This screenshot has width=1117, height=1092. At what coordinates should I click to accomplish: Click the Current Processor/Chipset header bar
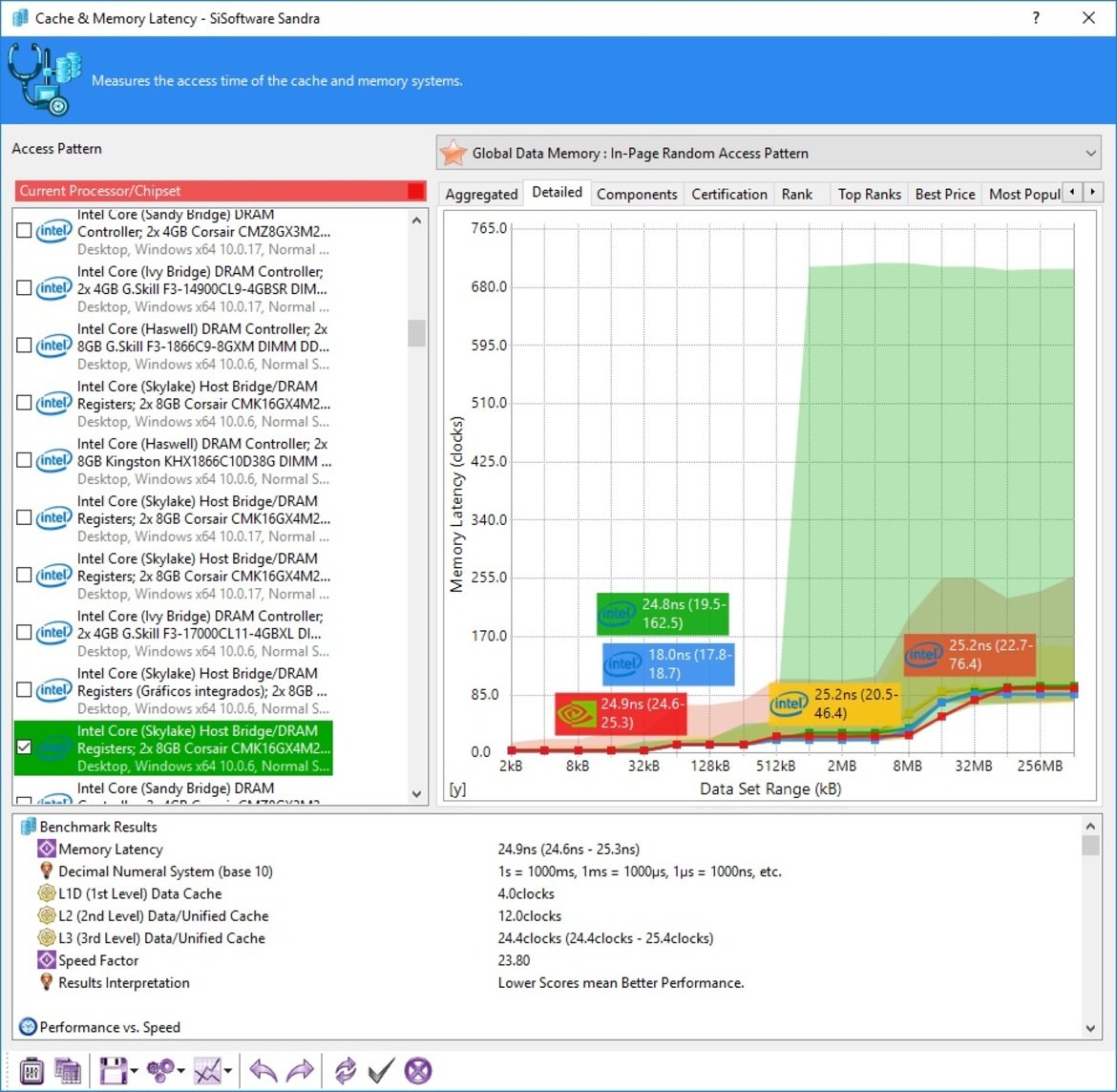point(221,190)
